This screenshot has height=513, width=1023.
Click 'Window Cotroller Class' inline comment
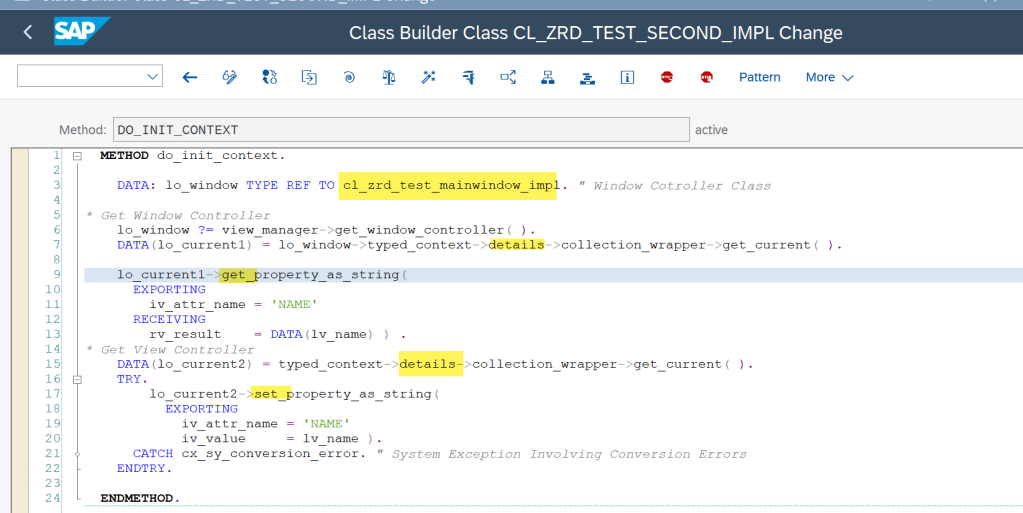pyautogui.click(x=682, y=186)
